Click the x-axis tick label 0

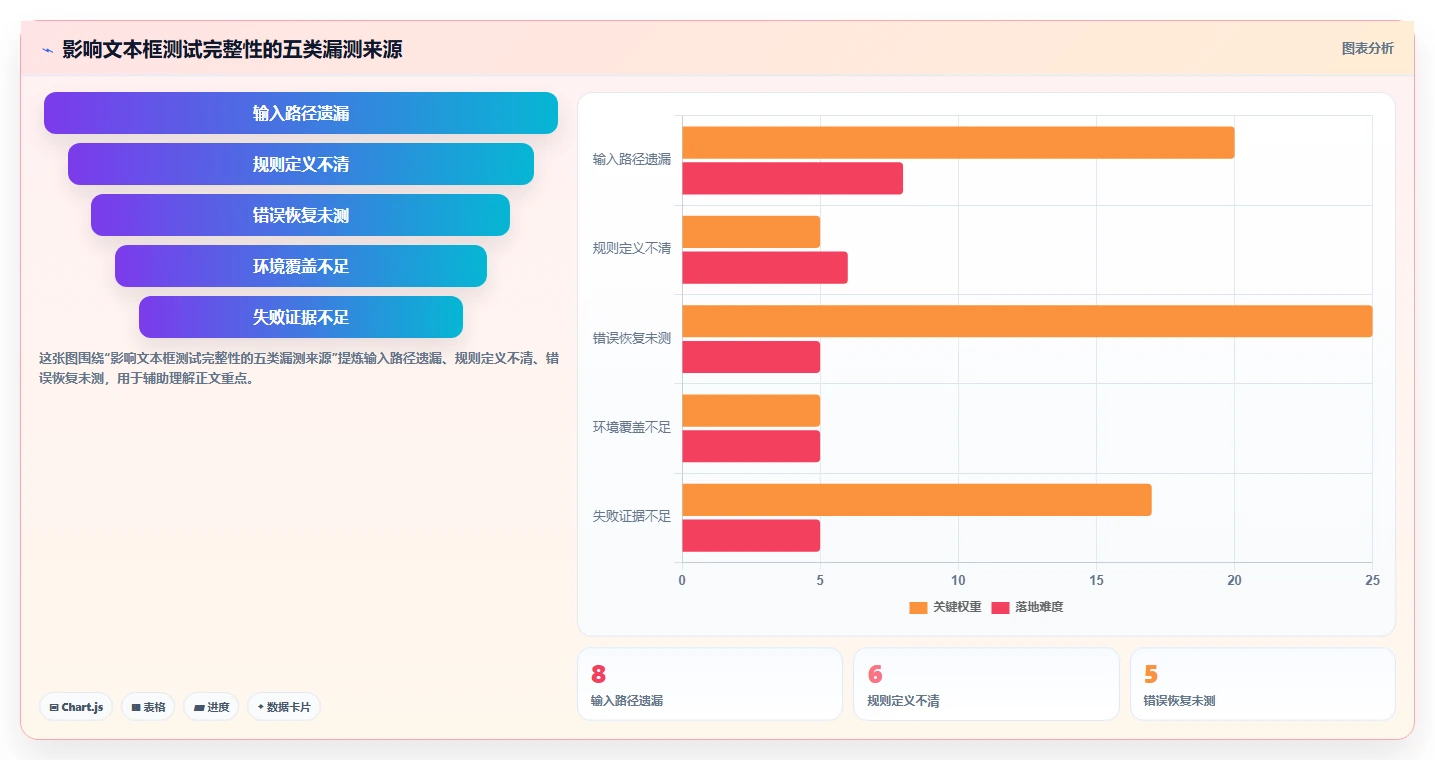pos(682,580)
